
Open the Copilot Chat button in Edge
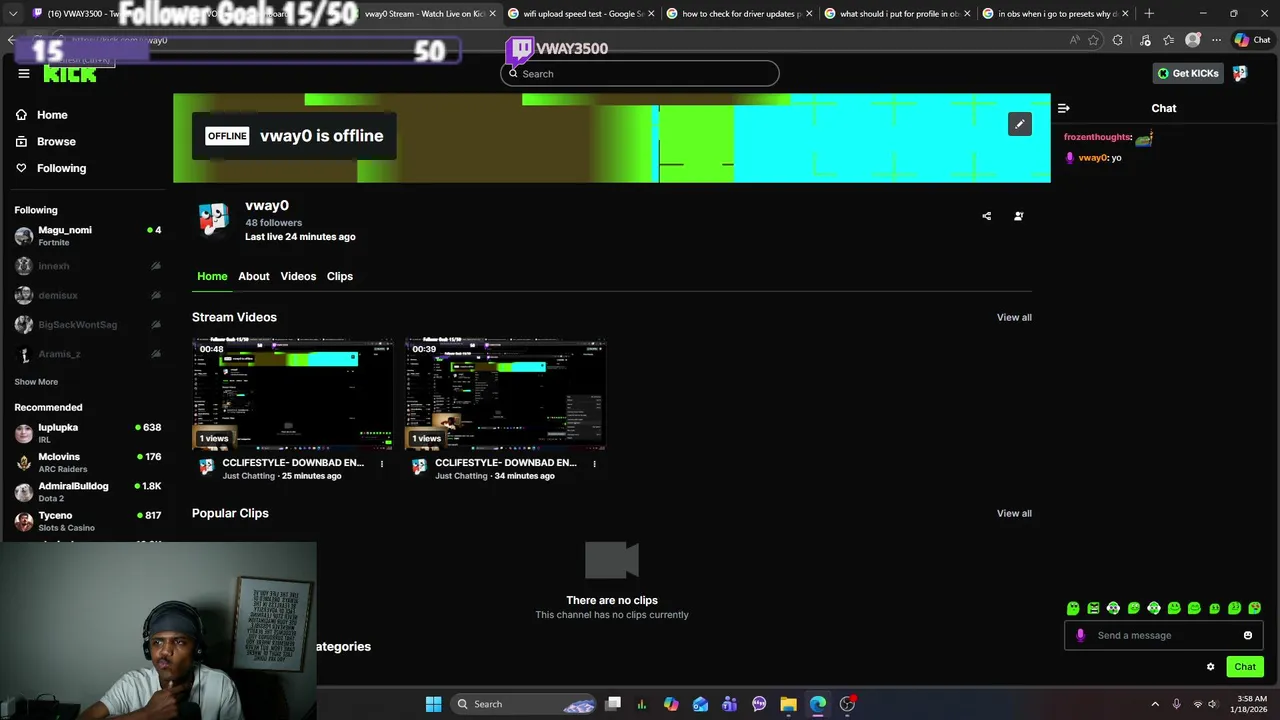(x=1252, y=40)
